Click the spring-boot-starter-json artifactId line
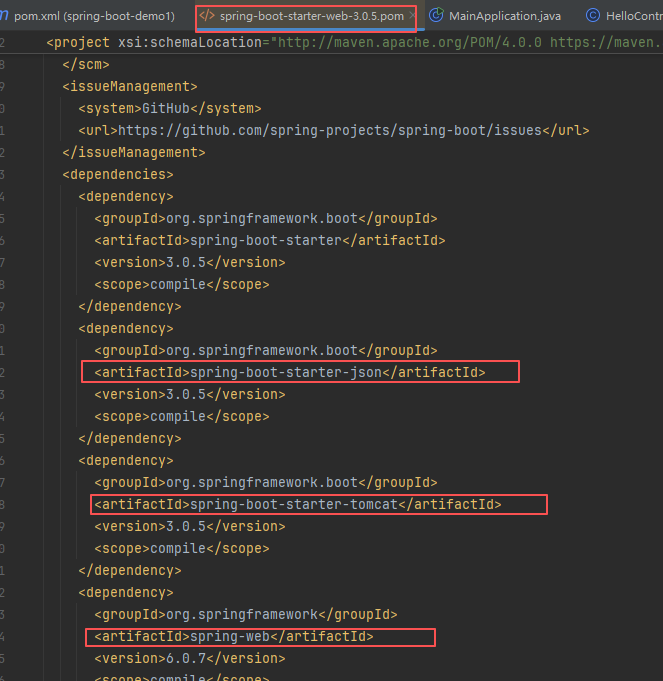Image resolution: width=663 pixels, height=681 pixels. [290, 372]
